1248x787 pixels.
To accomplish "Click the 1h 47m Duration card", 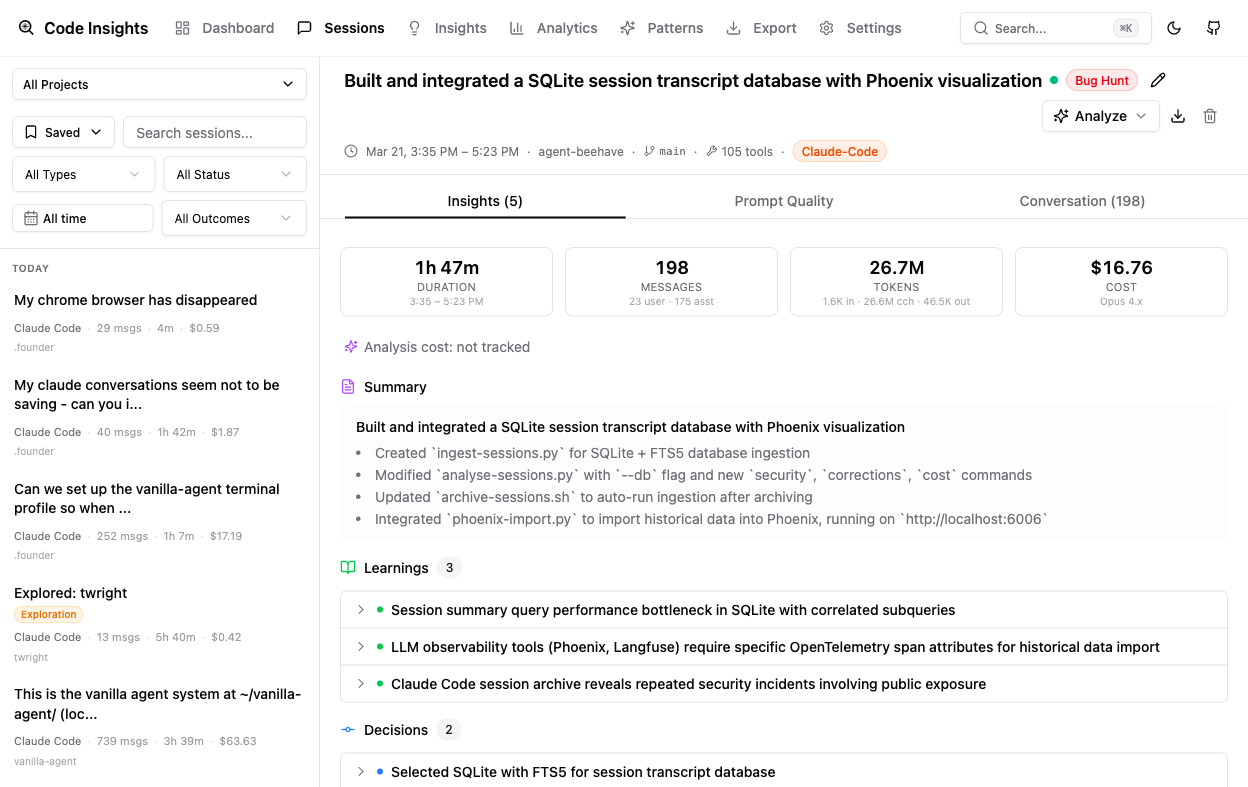I will [x=447, y=282].
